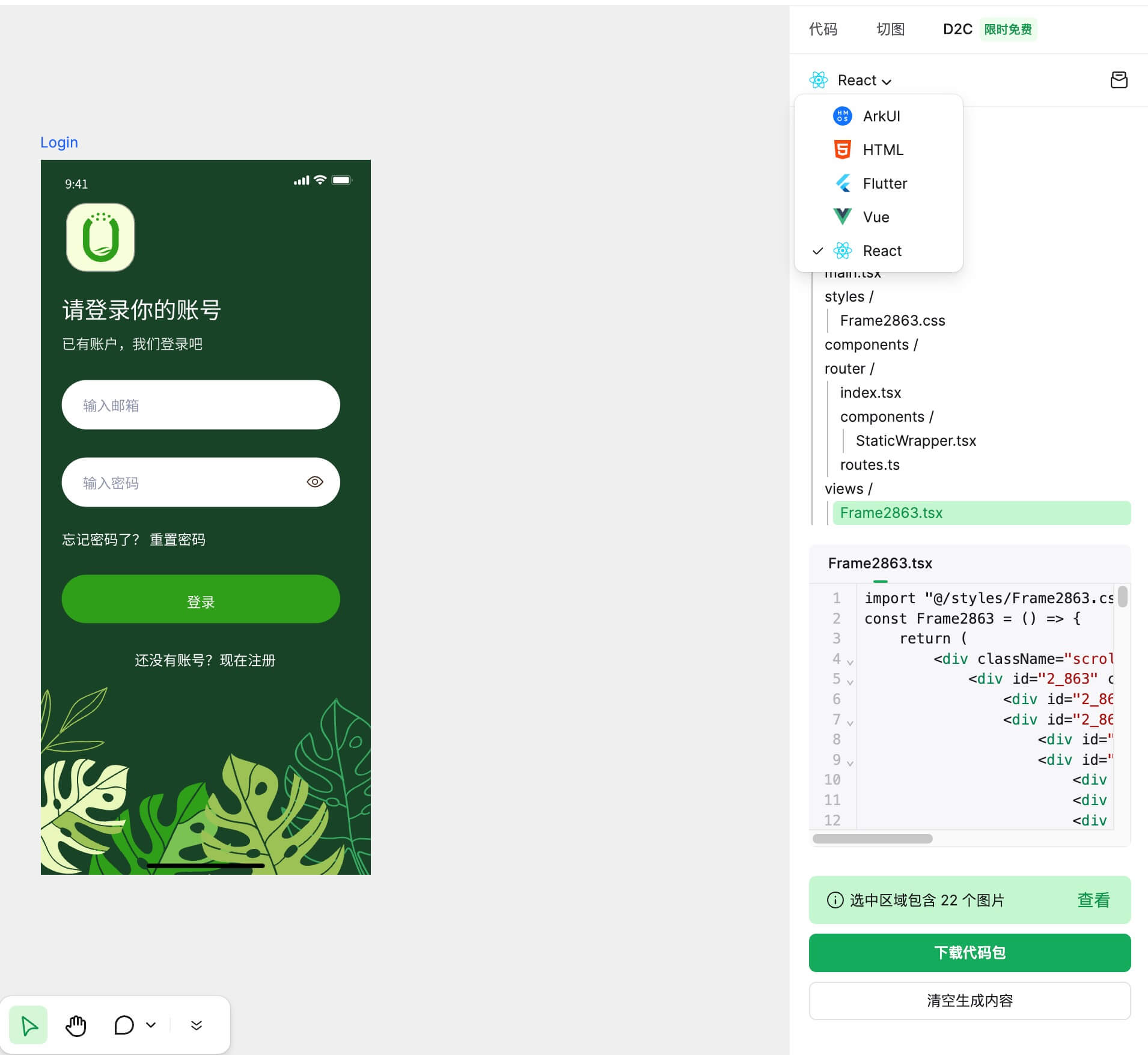
Task: Select the comment bubble tool
Action: [124, 1025]
